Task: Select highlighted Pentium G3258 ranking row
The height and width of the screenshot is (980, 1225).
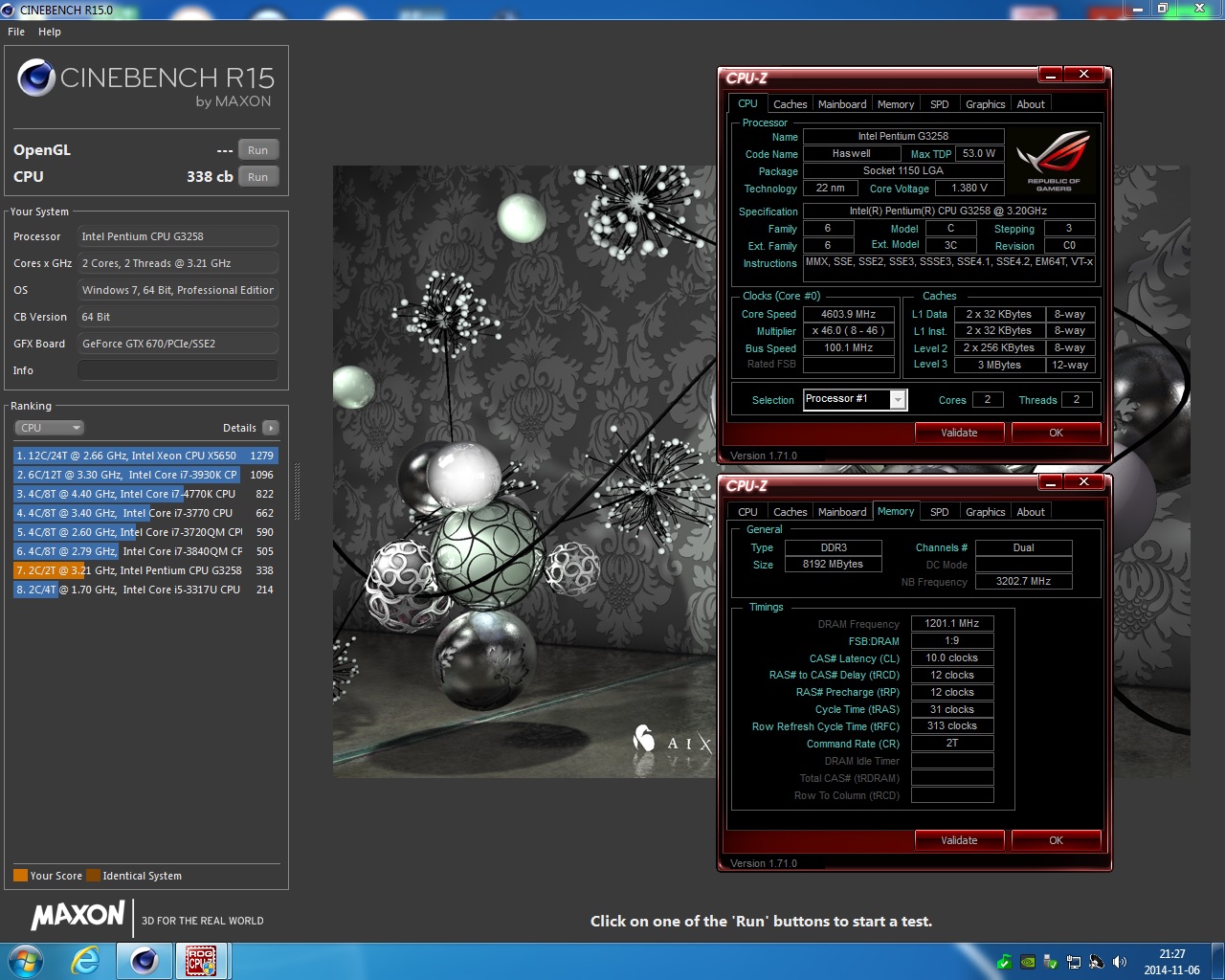Action: 145,570
